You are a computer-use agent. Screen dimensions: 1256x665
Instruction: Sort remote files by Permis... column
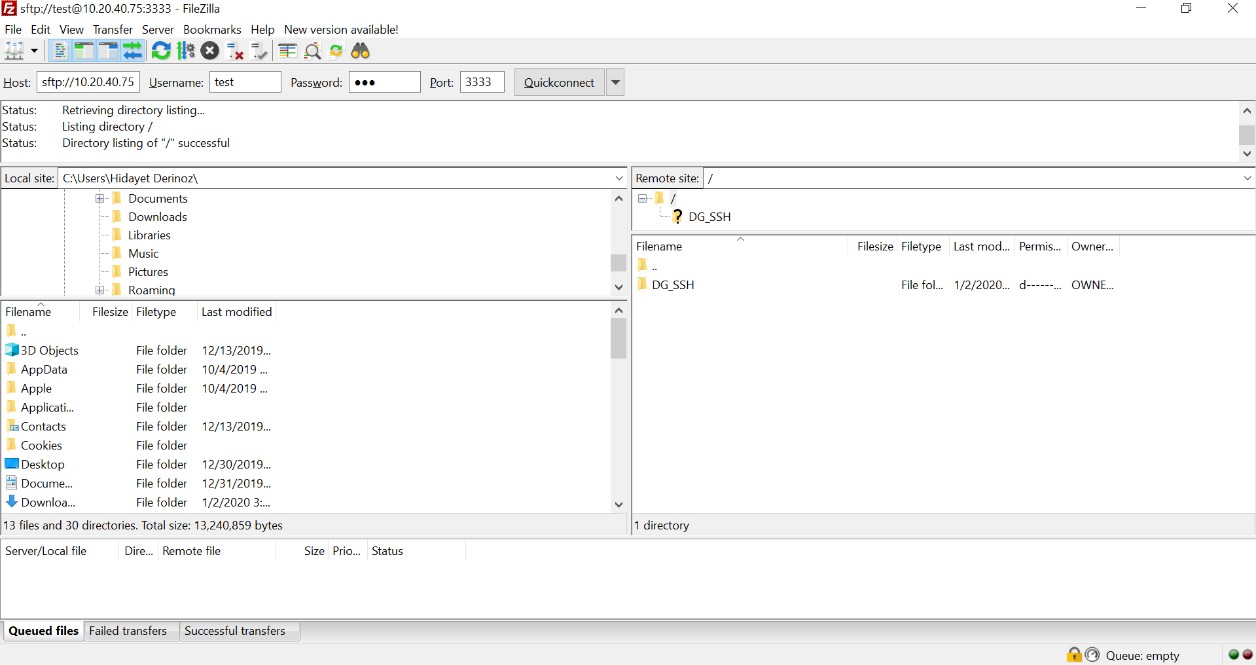coord(1040,246)
